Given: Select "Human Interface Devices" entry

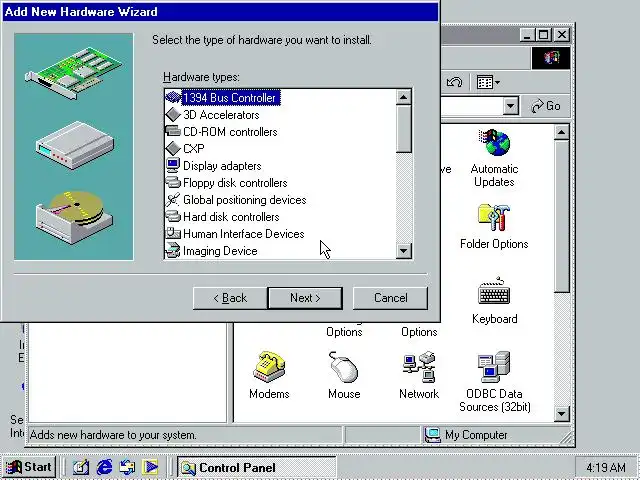Looking at the screenshot, I should pos(244,233).
